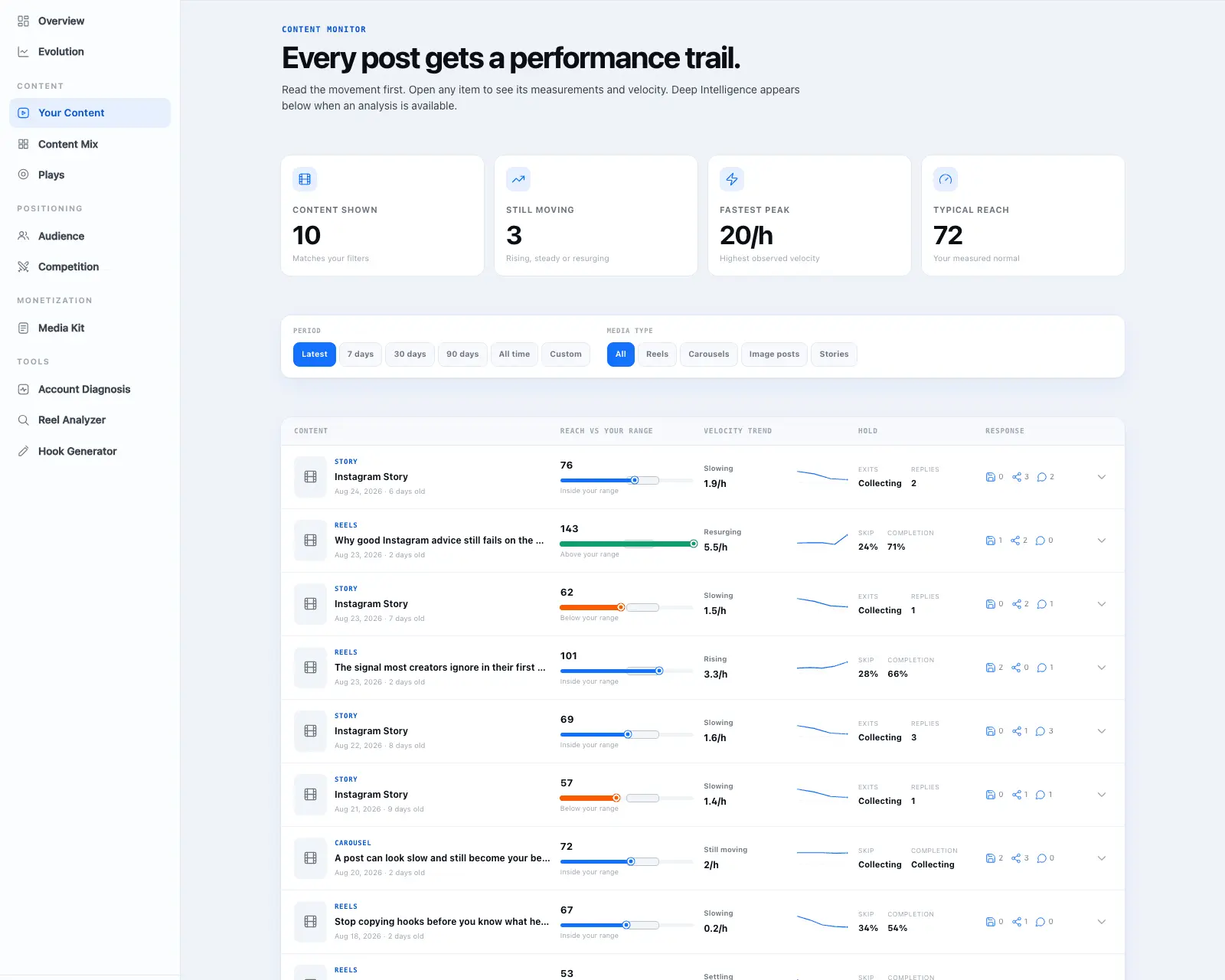1225x980 pixels.
Task: Expand the Aug 24 Instagram Story row
Action: pos(1102,477)
